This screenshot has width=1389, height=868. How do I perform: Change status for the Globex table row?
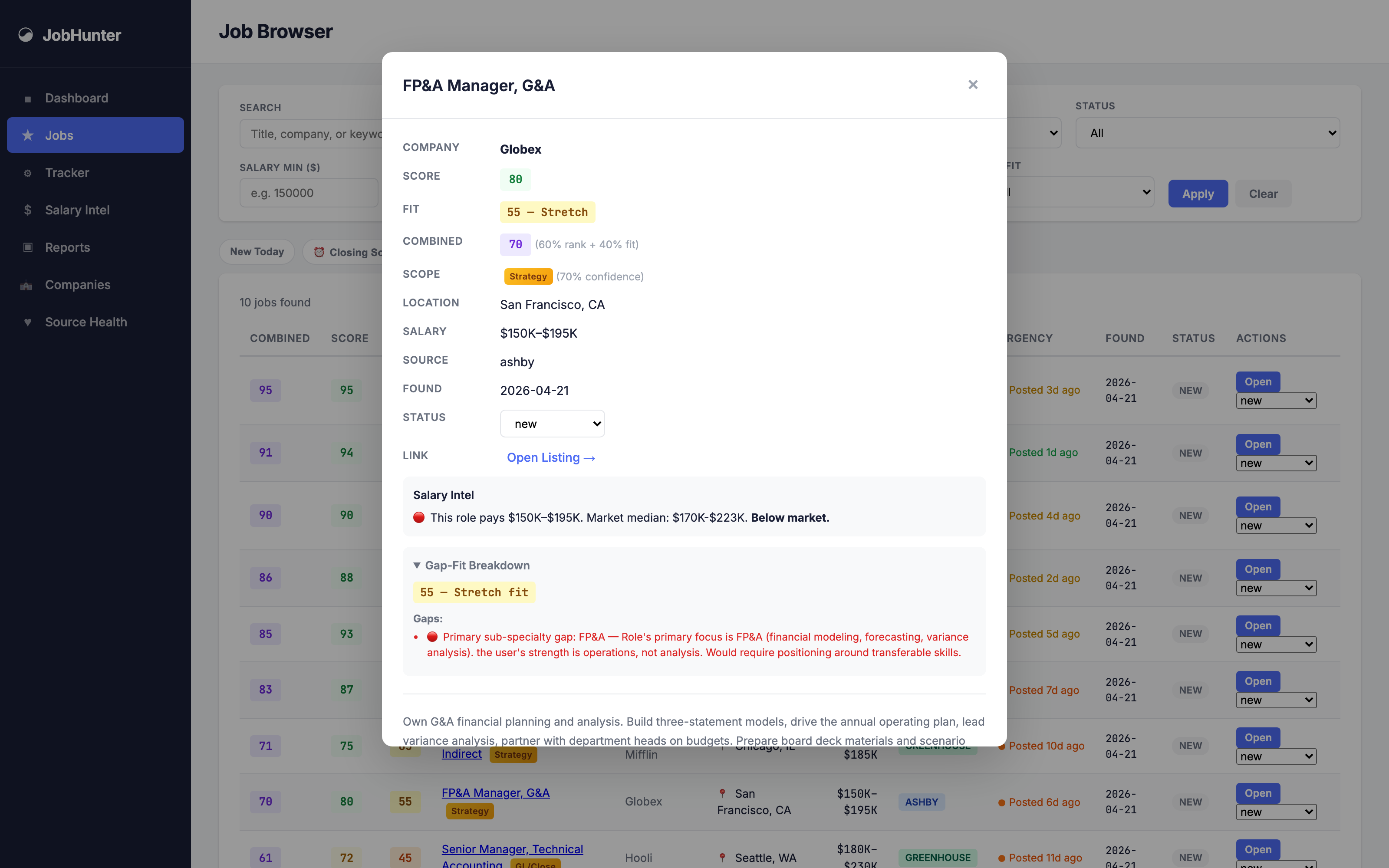(1276, 812)
